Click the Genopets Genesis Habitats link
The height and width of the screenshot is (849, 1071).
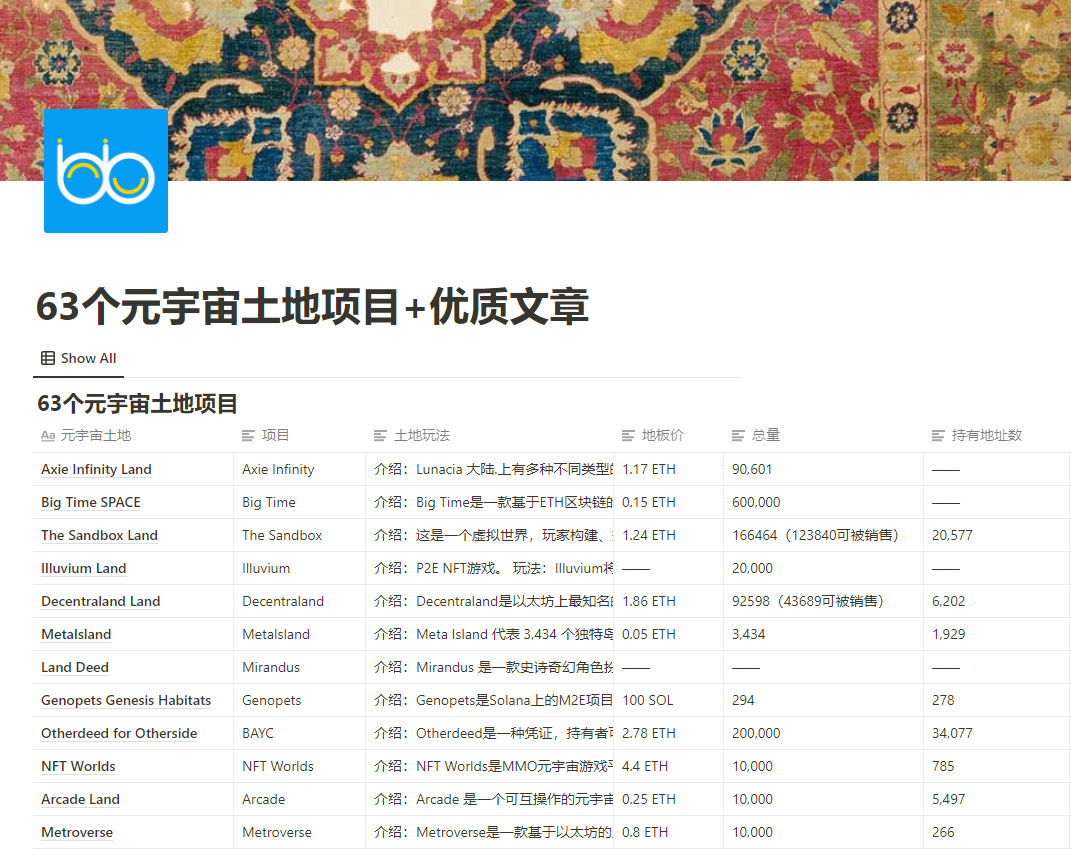[126, 700]
